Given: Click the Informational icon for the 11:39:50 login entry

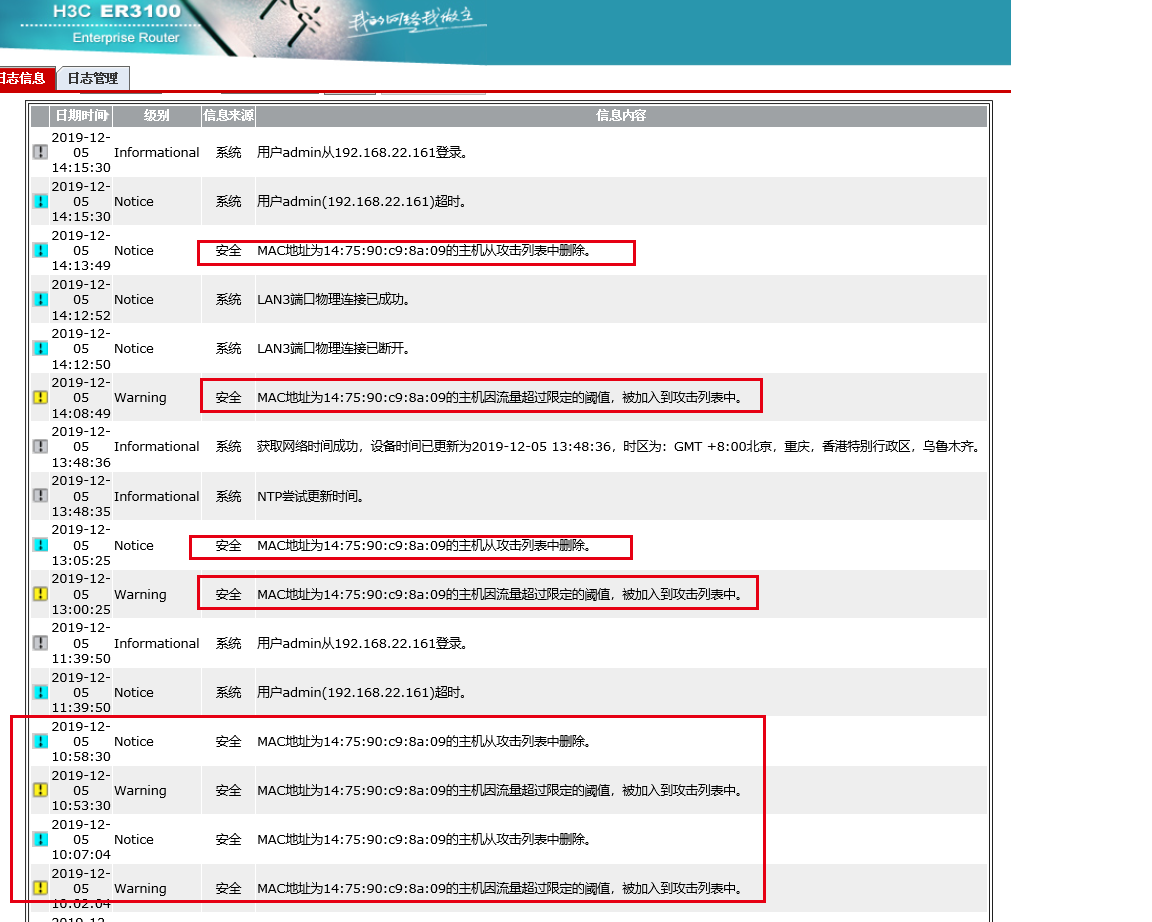Looking at the screenshot, I should click(40, 643).
